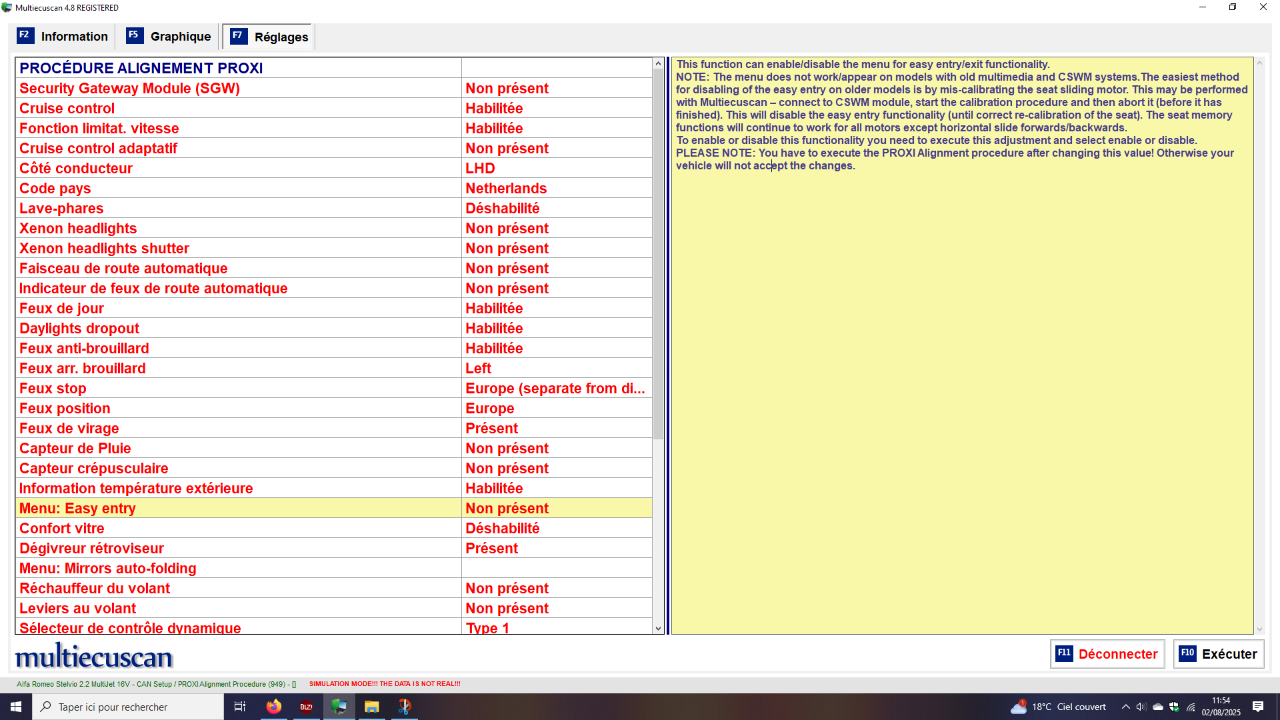The width and height of the screenshot is (1280, 720).
Task: Click the multiecuscan logo
Action: (94, 656)
